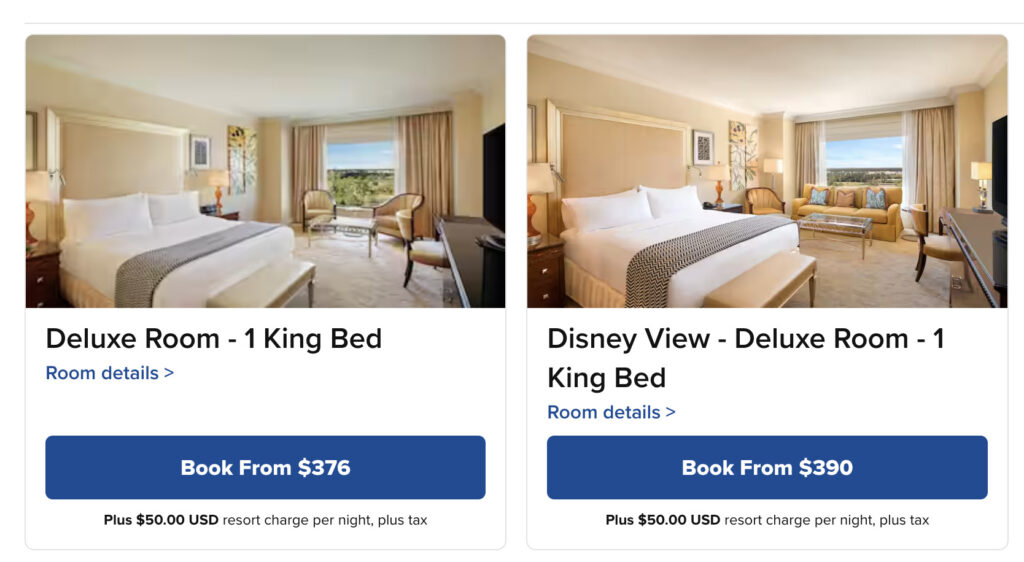Click the bed bench in the Deluxe Room photo
1024x562 pixels.
pos(260,284)
